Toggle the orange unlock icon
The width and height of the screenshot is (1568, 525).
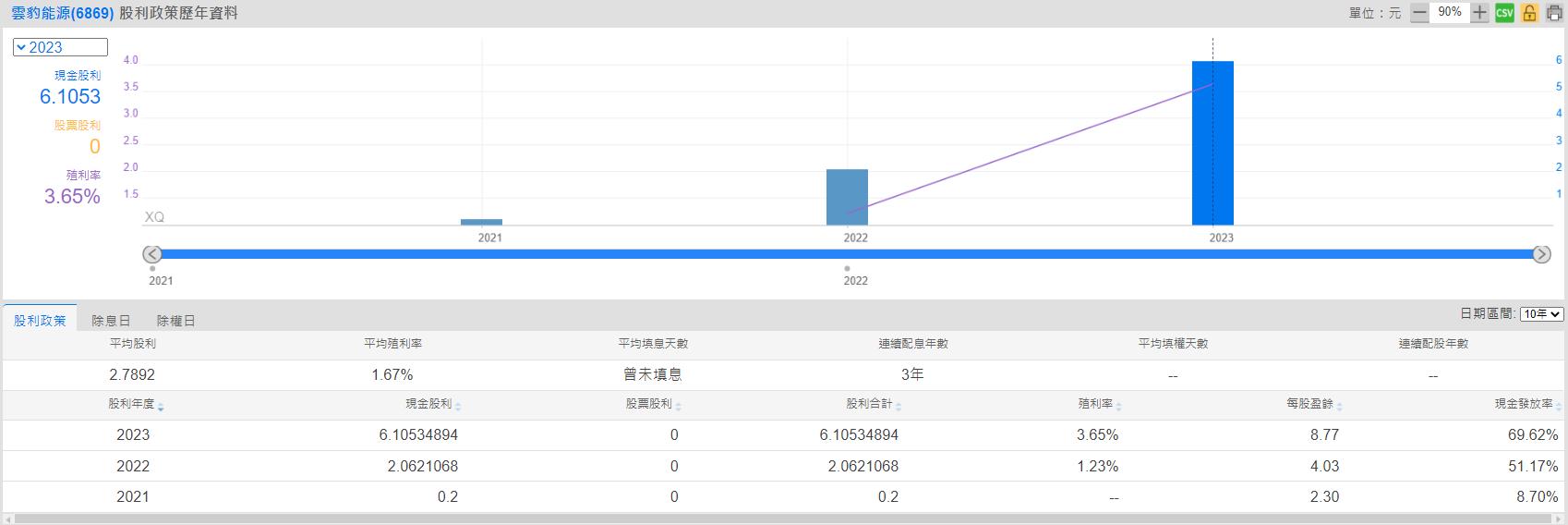click(x=1529, y=13)
